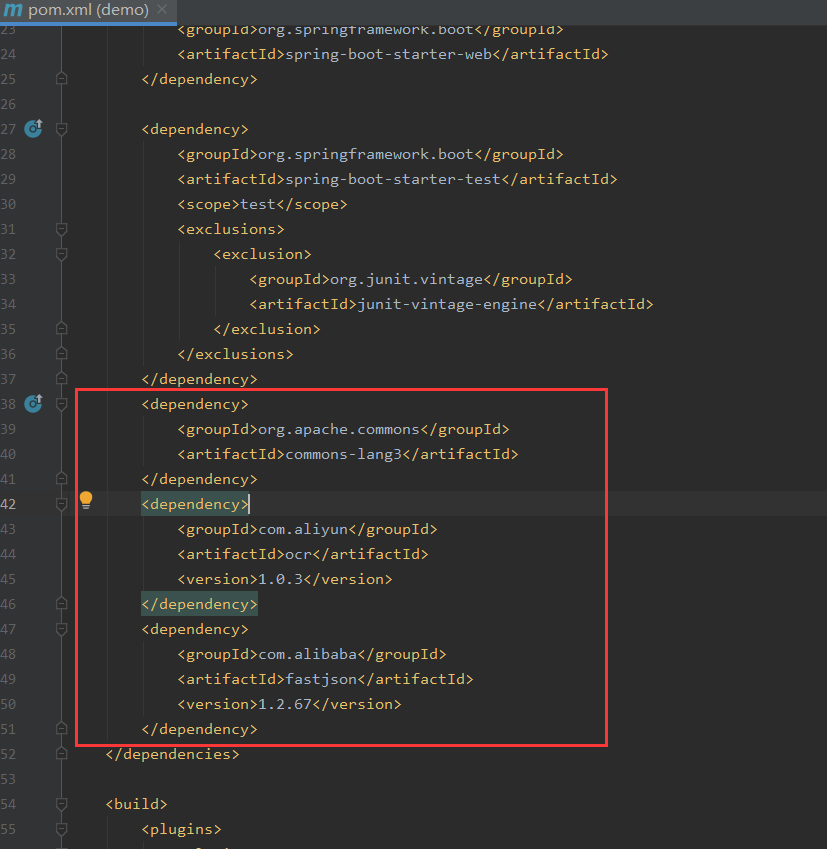Collapse plugins fold at line 55
Viewport: 827px width, 849px height.
[62, 829]
